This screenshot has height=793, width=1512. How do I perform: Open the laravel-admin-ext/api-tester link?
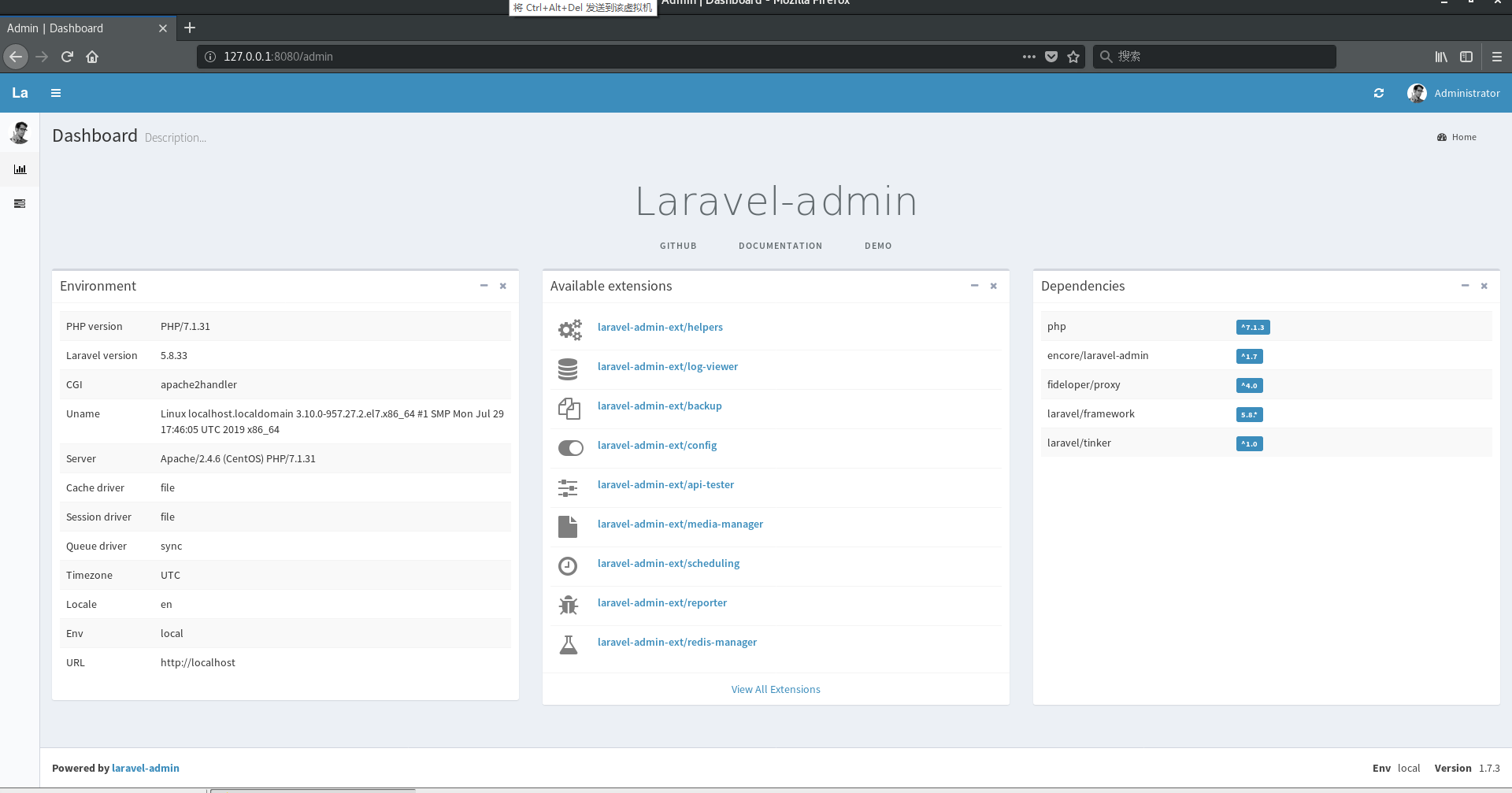[x=665, y=485]
